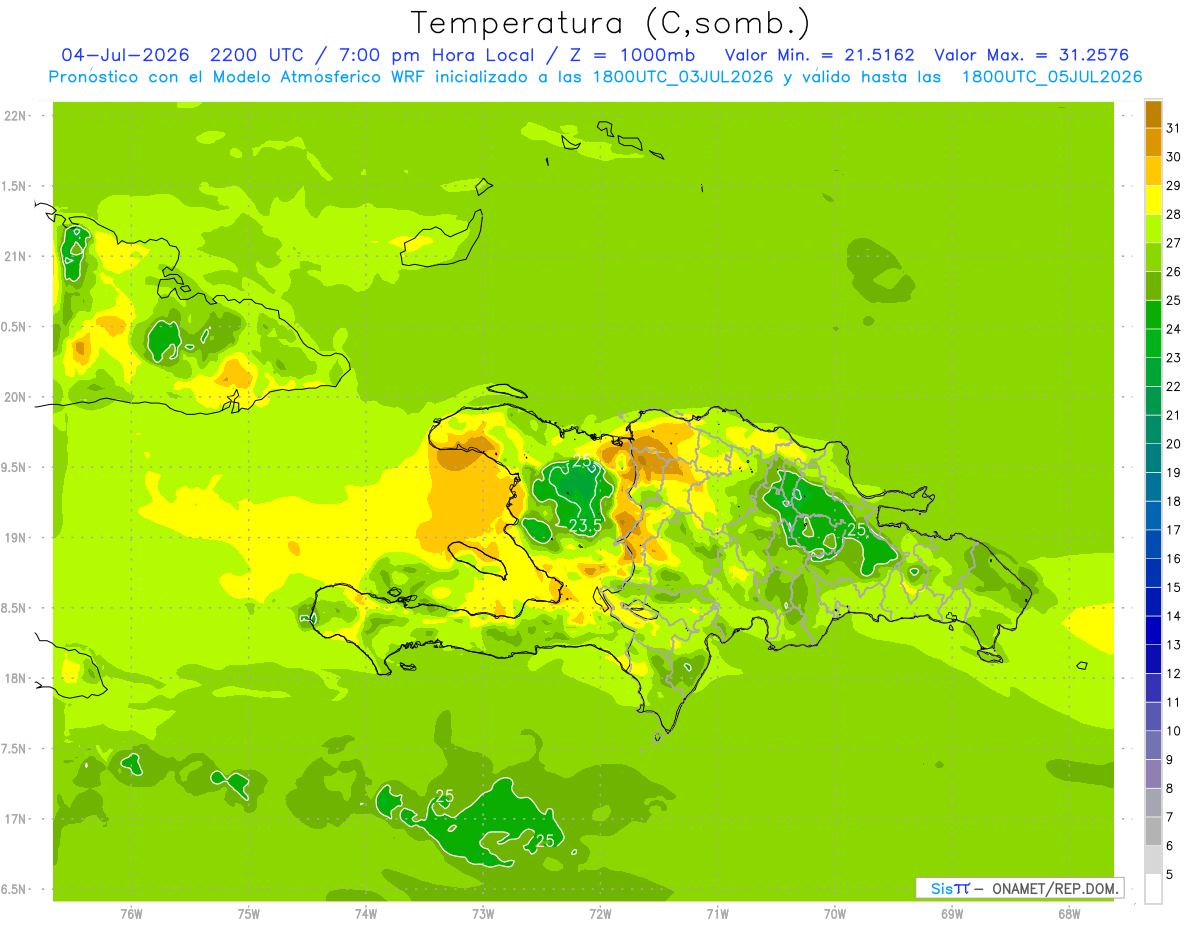1200x927 pixels.
Task: Click the green swatch between 24 and 25
Action: (1153, 314)
